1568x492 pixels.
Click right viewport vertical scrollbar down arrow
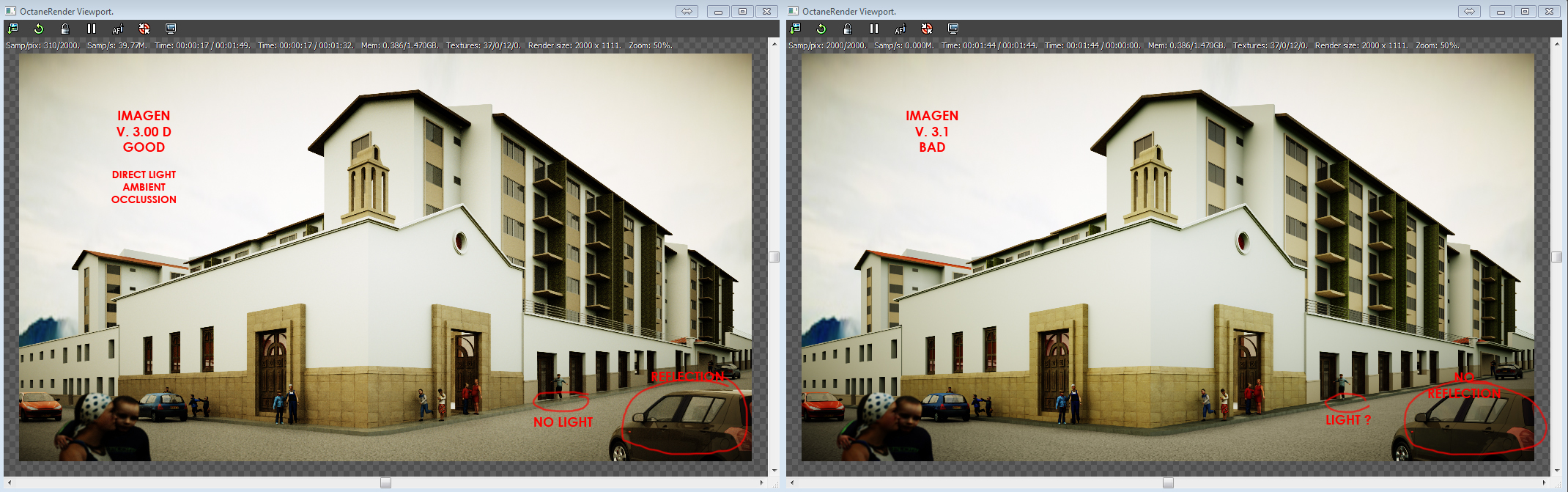1556,471
